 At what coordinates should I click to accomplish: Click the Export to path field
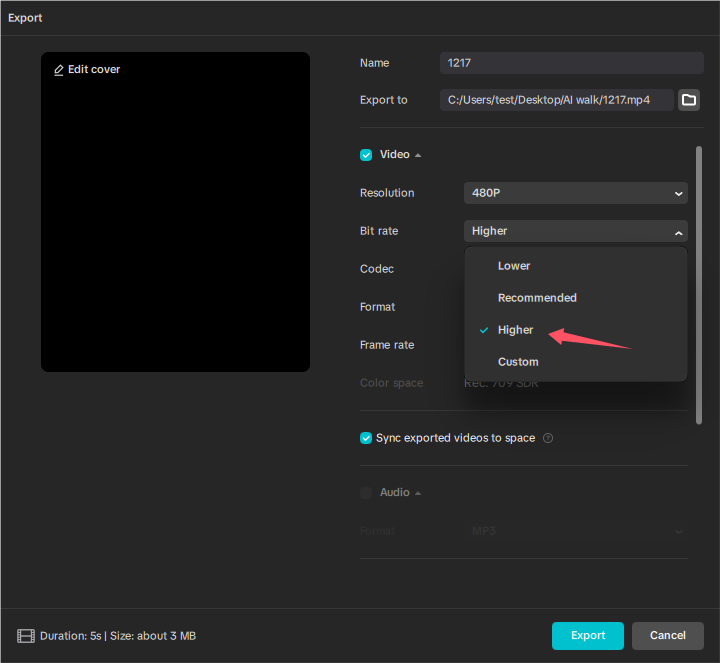click(557, 100)
